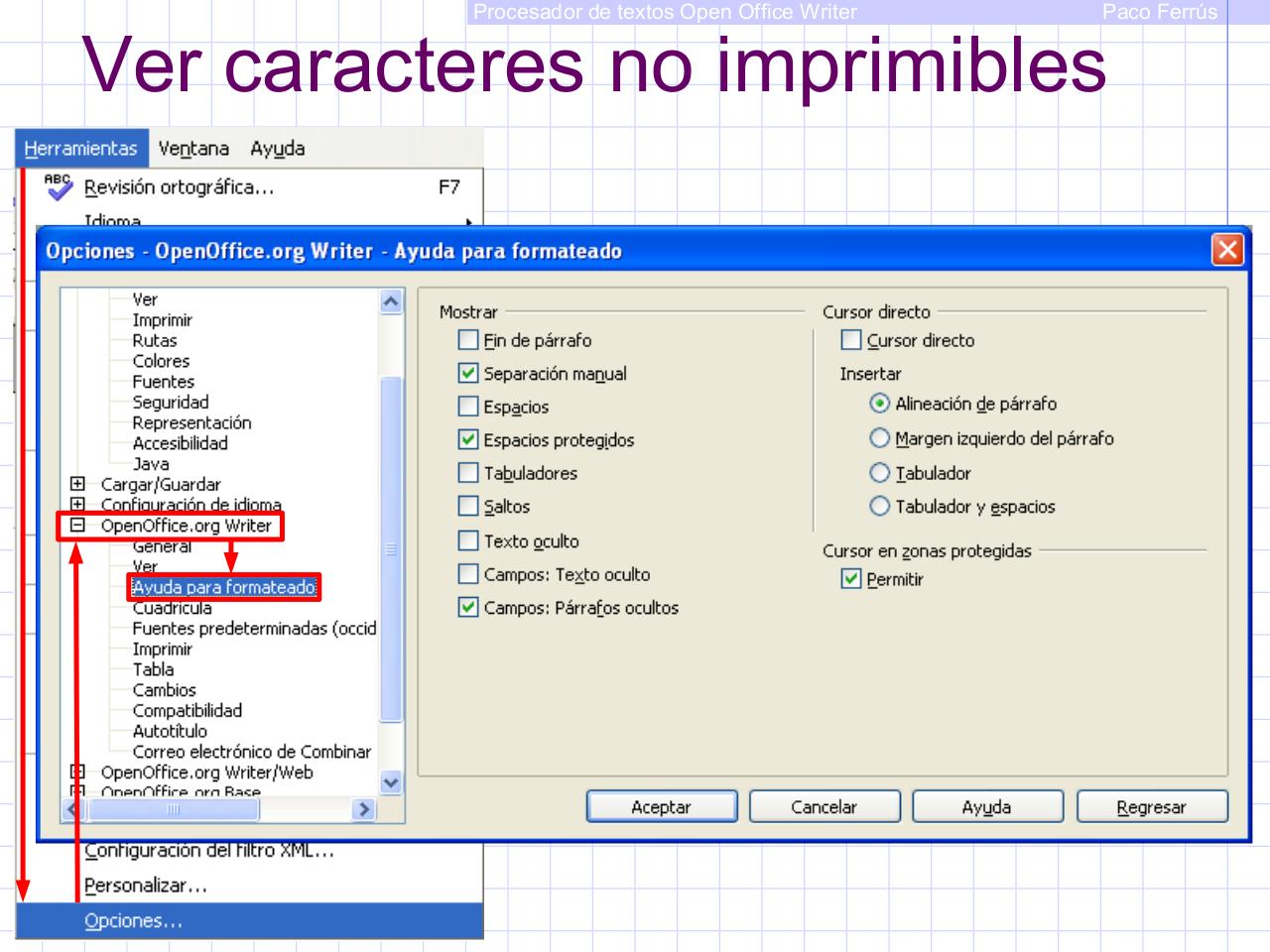
Task: Uncheck Separación manual option
Action: (x=468, y=374)
